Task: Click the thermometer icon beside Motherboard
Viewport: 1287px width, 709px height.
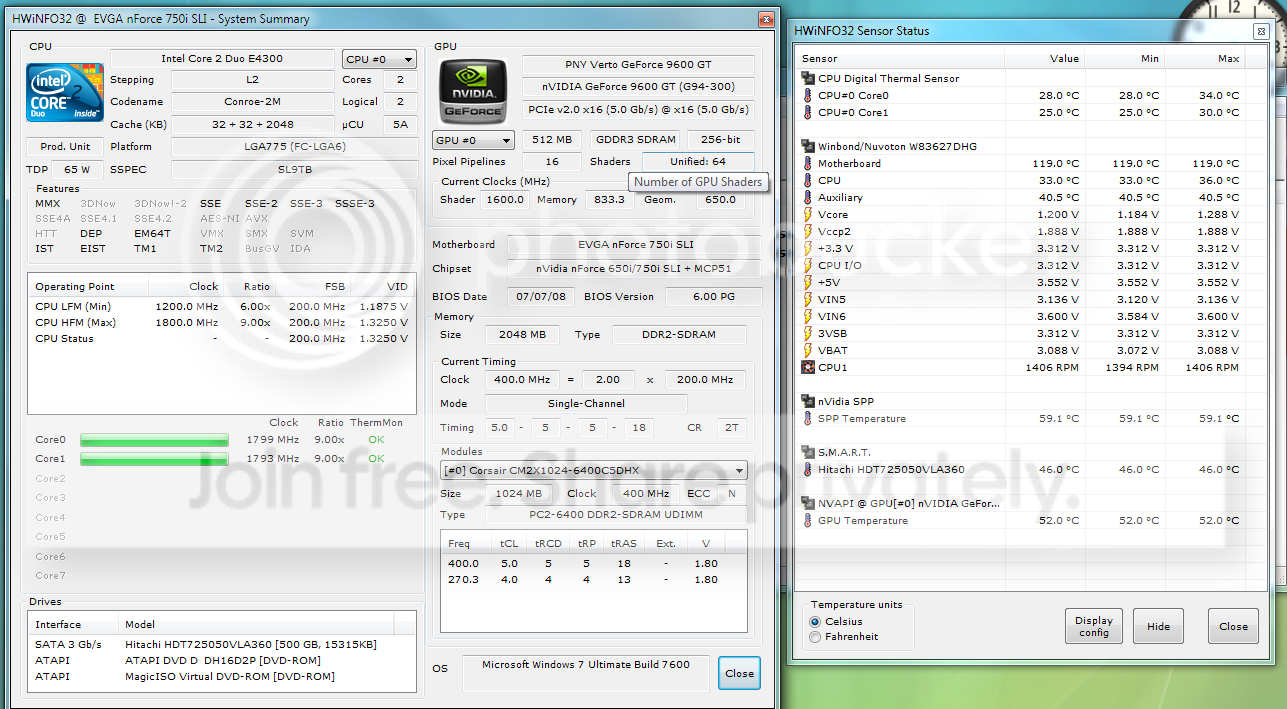Action: pyautogui.click(x=808, y=163)
